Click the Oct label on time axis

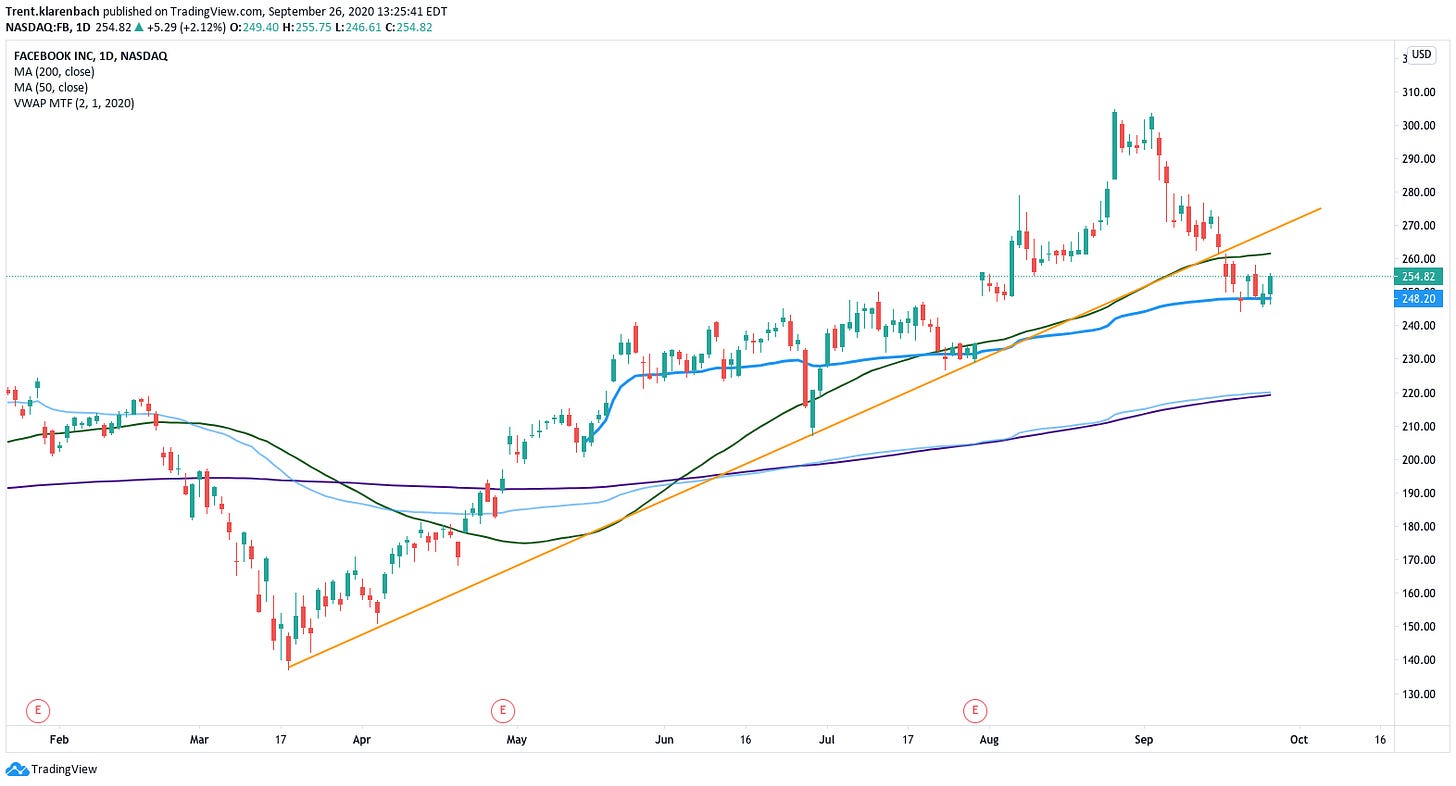tap(1299, 740)
